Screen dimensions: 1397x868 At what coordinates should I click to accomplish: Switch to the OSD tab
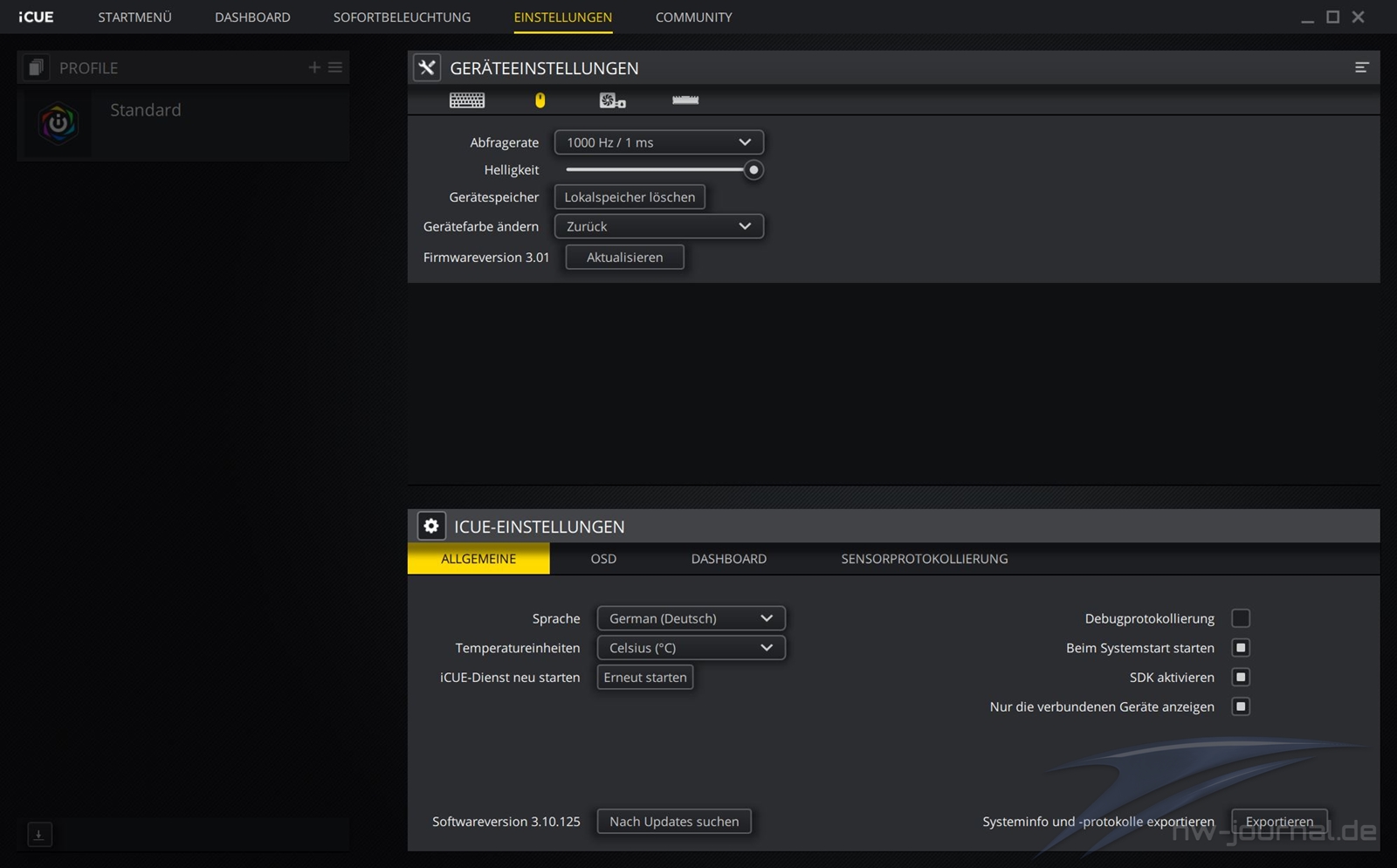pos(603,559)
